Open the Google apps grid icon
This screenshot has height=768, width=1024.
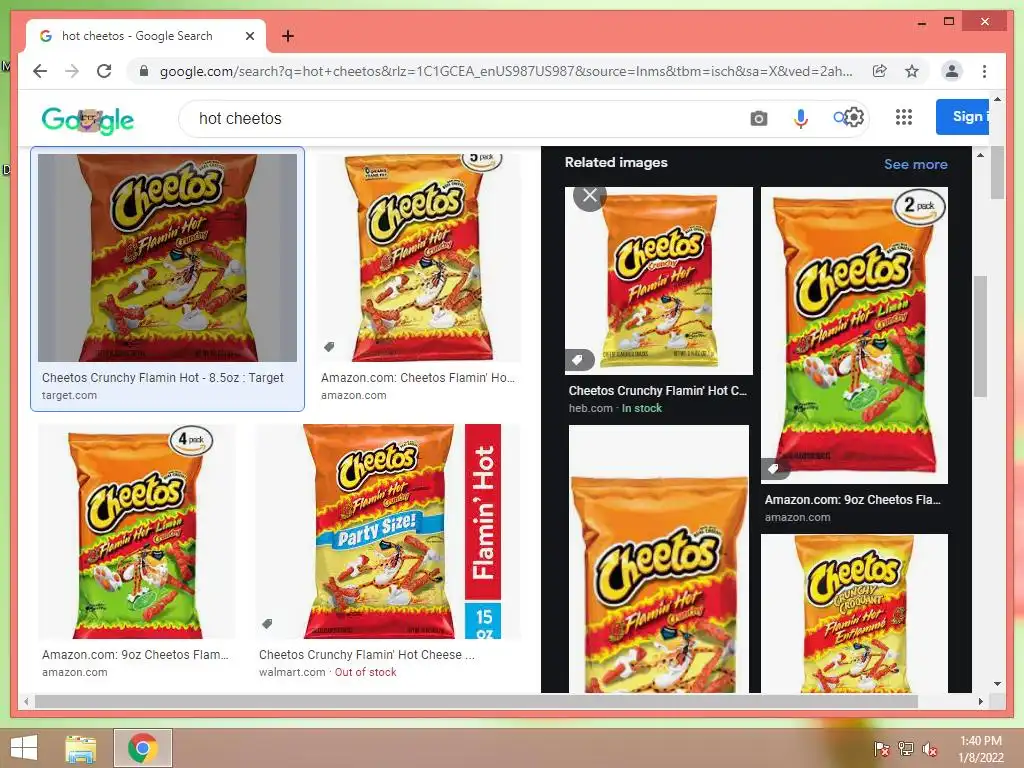click(904, 118)
